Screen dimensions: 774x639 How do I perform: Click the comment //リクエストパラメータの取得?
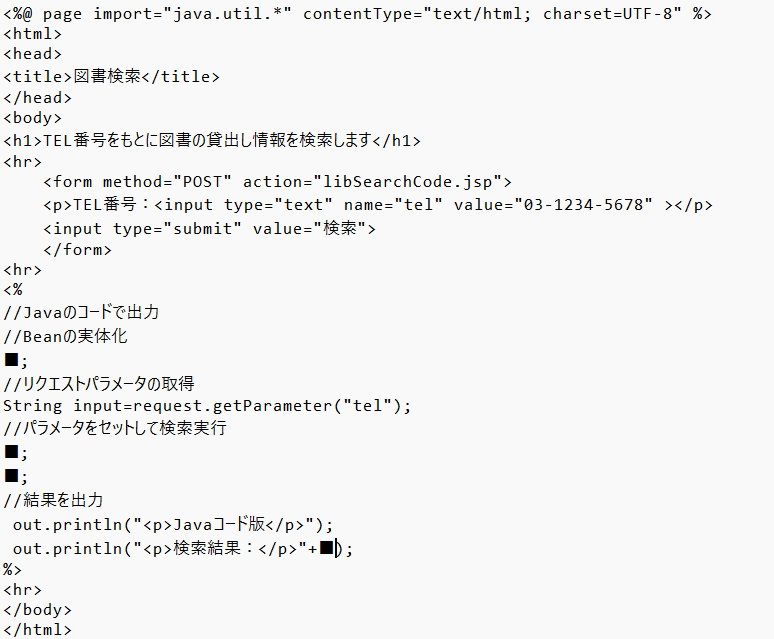pos(99,383)
